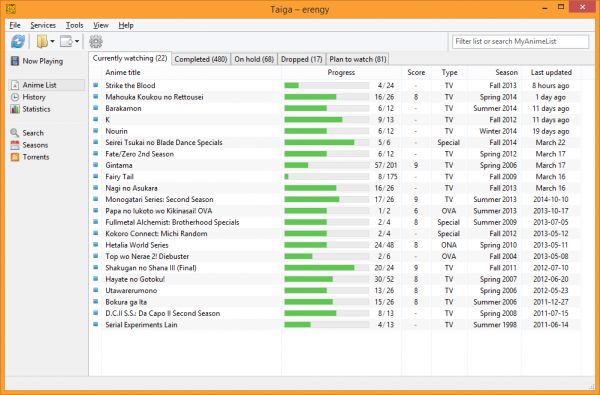Click the Mahouka Koukou no Rettousei status icon
The image size is (600, 395).
(96, 96)
